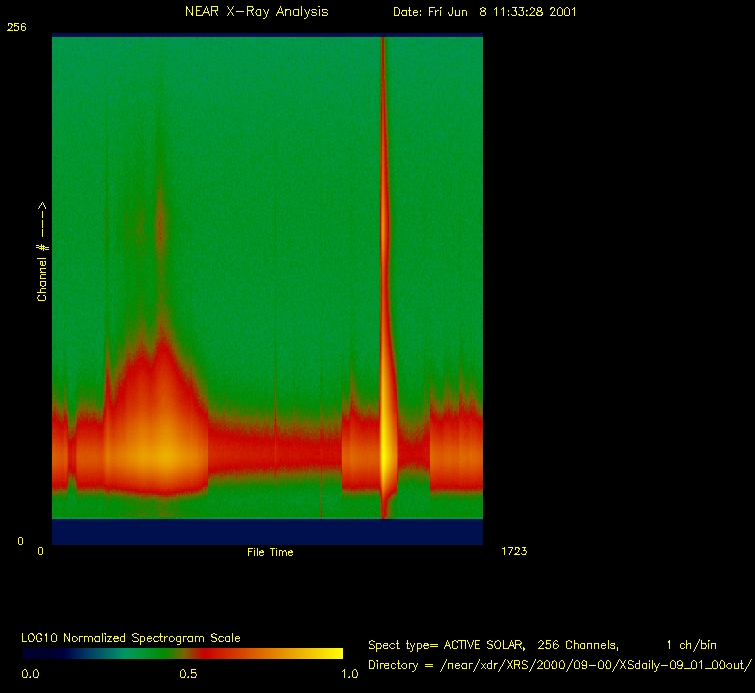Click the 256 y-axis maximum label
This screenshot has height=693, width=755.
(16, 28)
